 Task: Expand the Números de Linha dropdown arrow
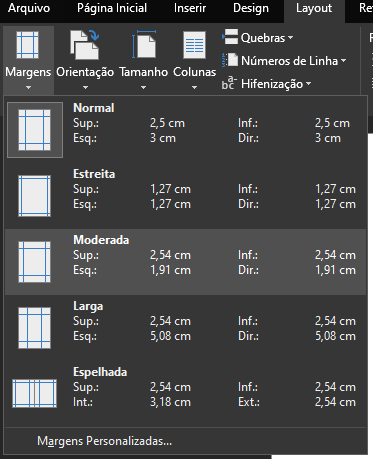(343, 61)
